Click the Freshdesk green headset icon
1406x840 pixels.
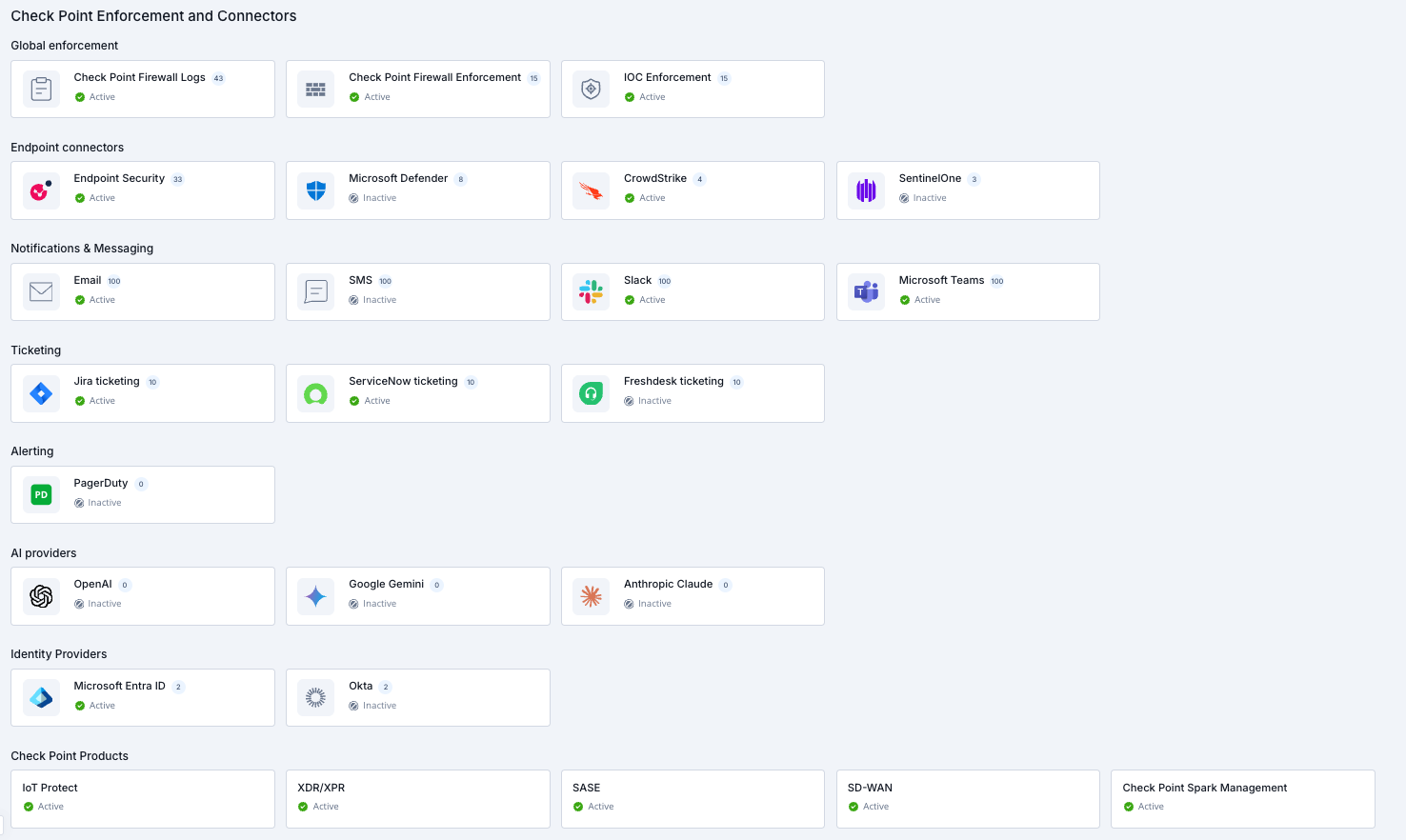point(592,393)
